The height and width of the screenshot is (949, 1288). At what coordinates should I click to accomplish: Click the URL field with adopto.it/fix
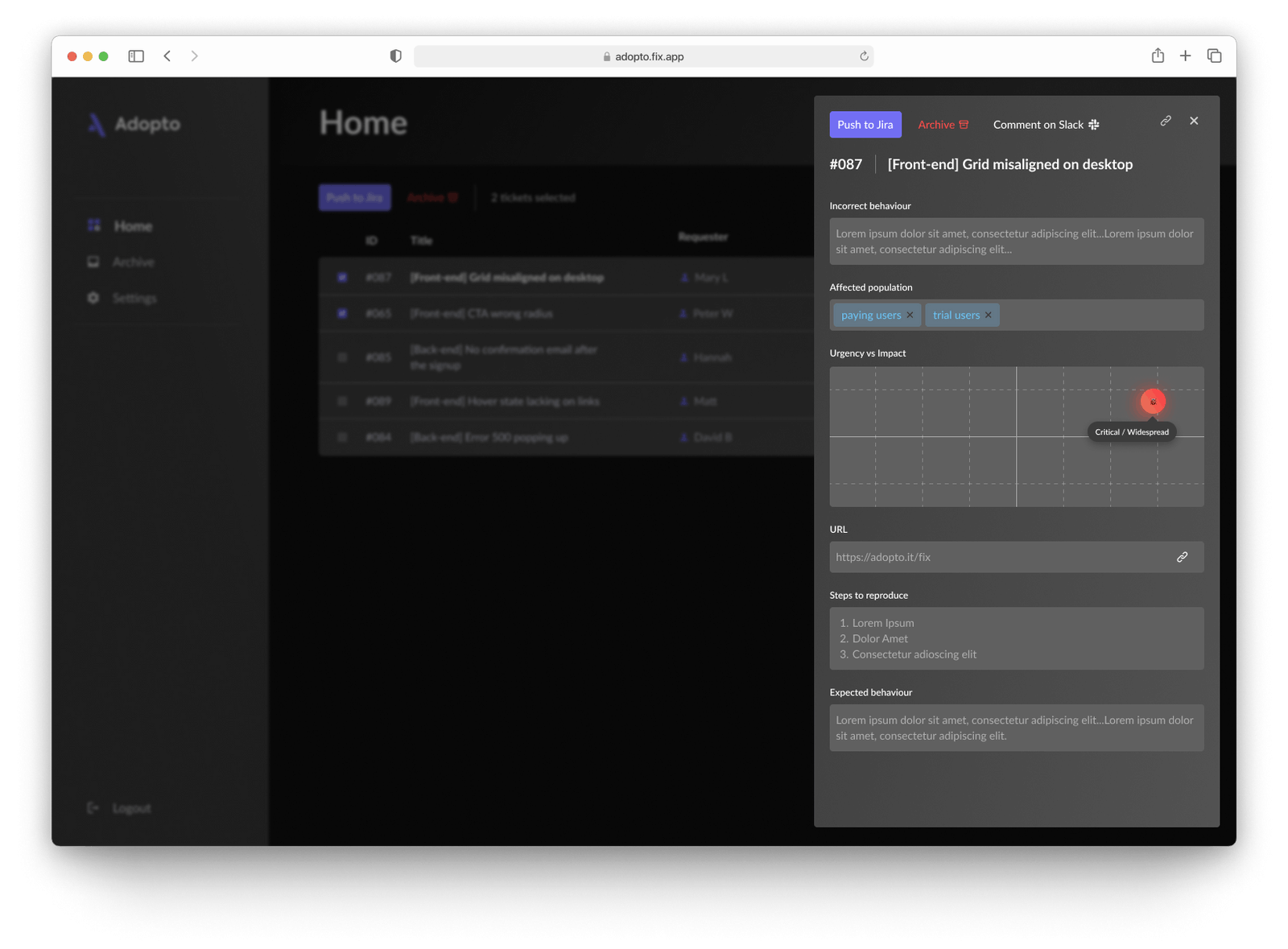click(x=1017, y=557)
